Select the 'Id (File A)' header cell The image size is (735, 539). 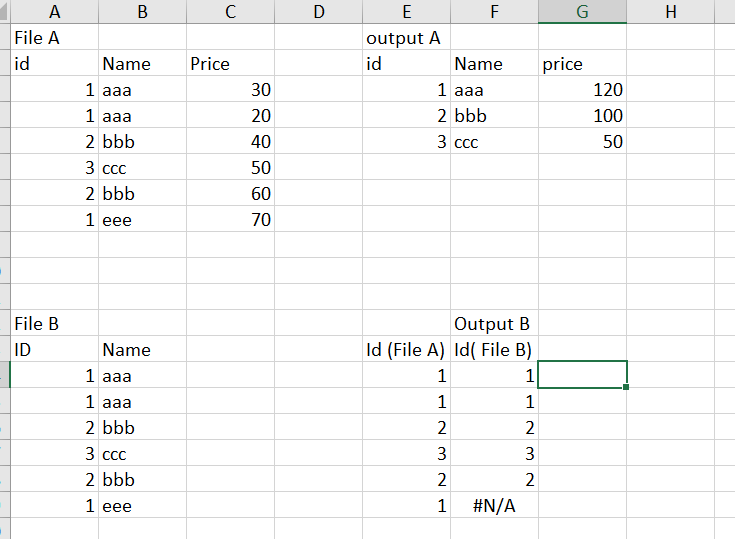point(406,350)
